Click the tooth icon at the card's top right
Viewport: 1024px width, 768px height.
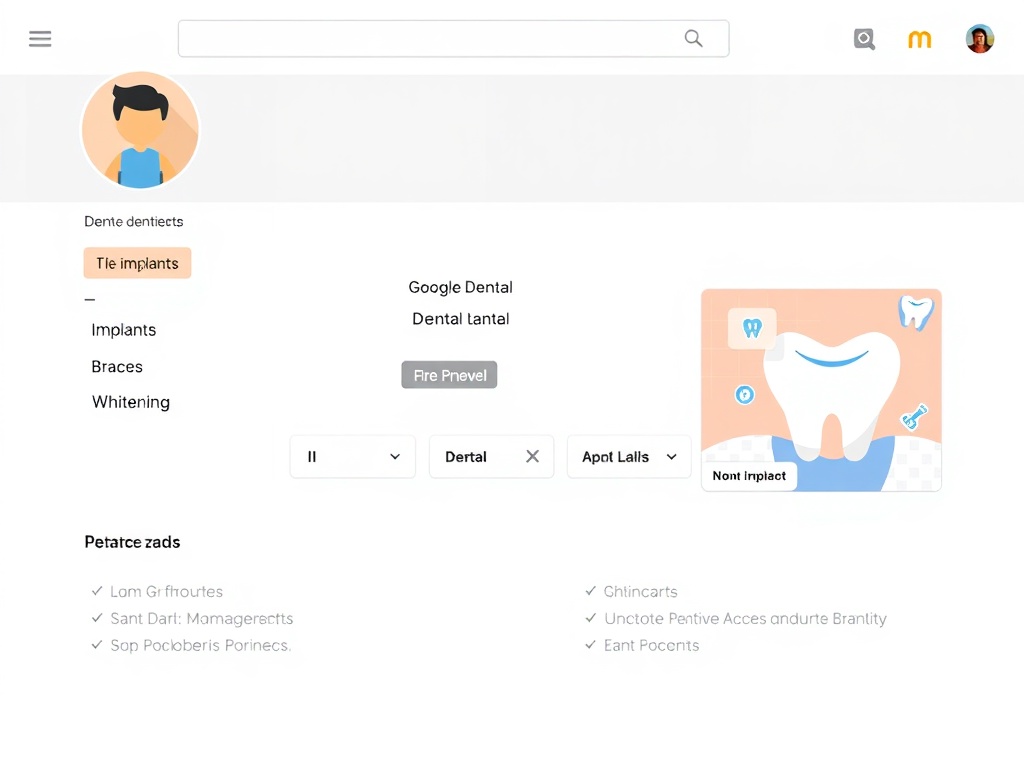pyautogui.click(x=915, y=313)
